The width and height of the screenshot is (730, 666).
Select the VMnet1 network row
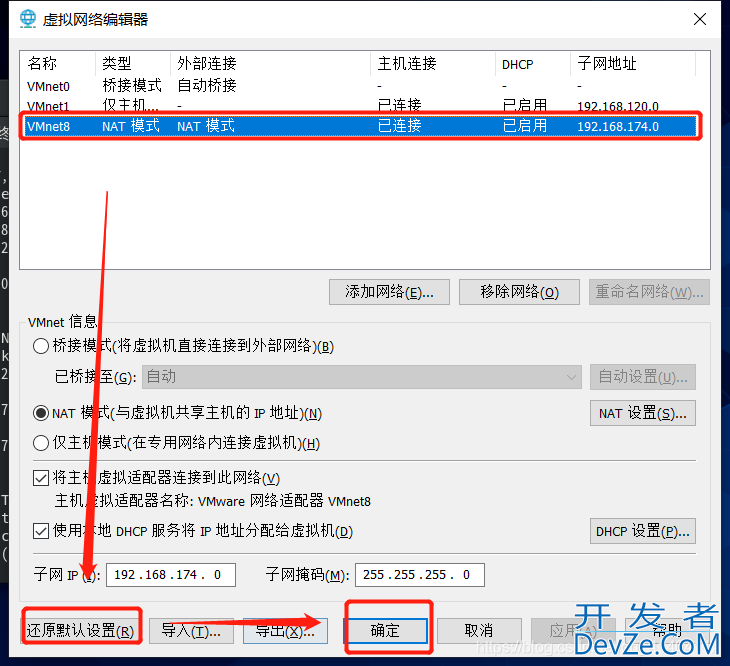click(360, 106)
